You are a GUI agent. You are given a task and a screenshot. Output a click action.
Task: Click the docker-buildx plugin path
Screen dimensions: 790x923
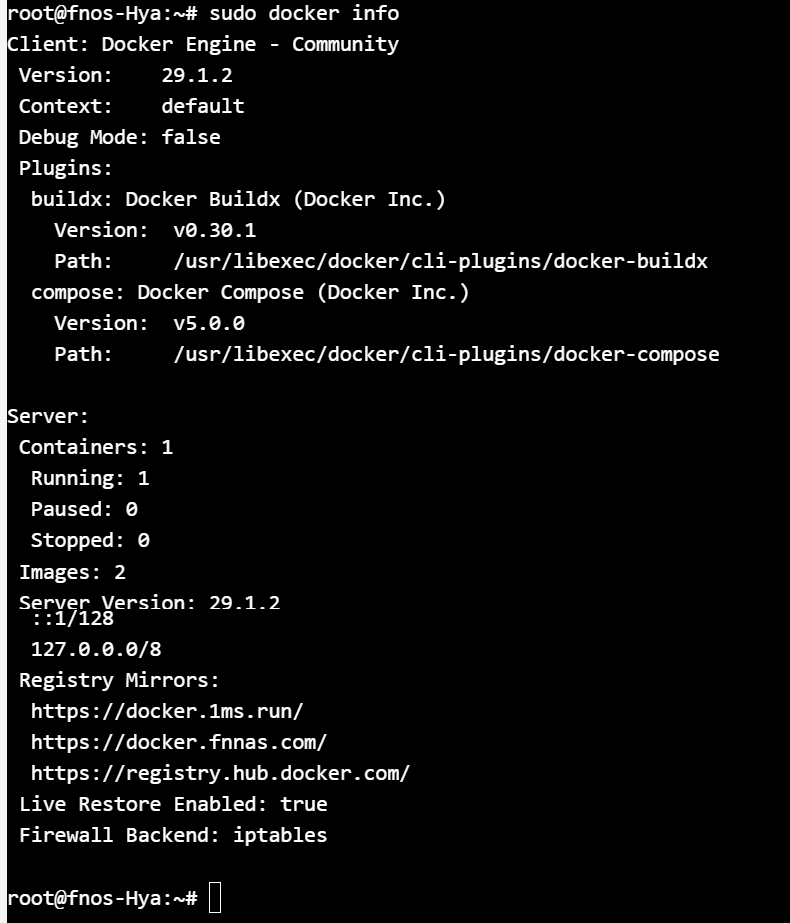tap(440, 261)
